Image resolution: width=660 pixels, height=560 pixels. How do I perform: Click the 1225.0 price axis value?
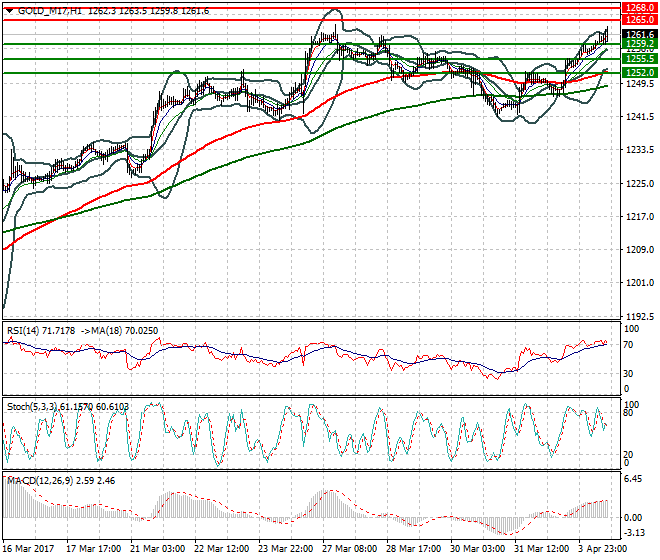click(640, 184)
